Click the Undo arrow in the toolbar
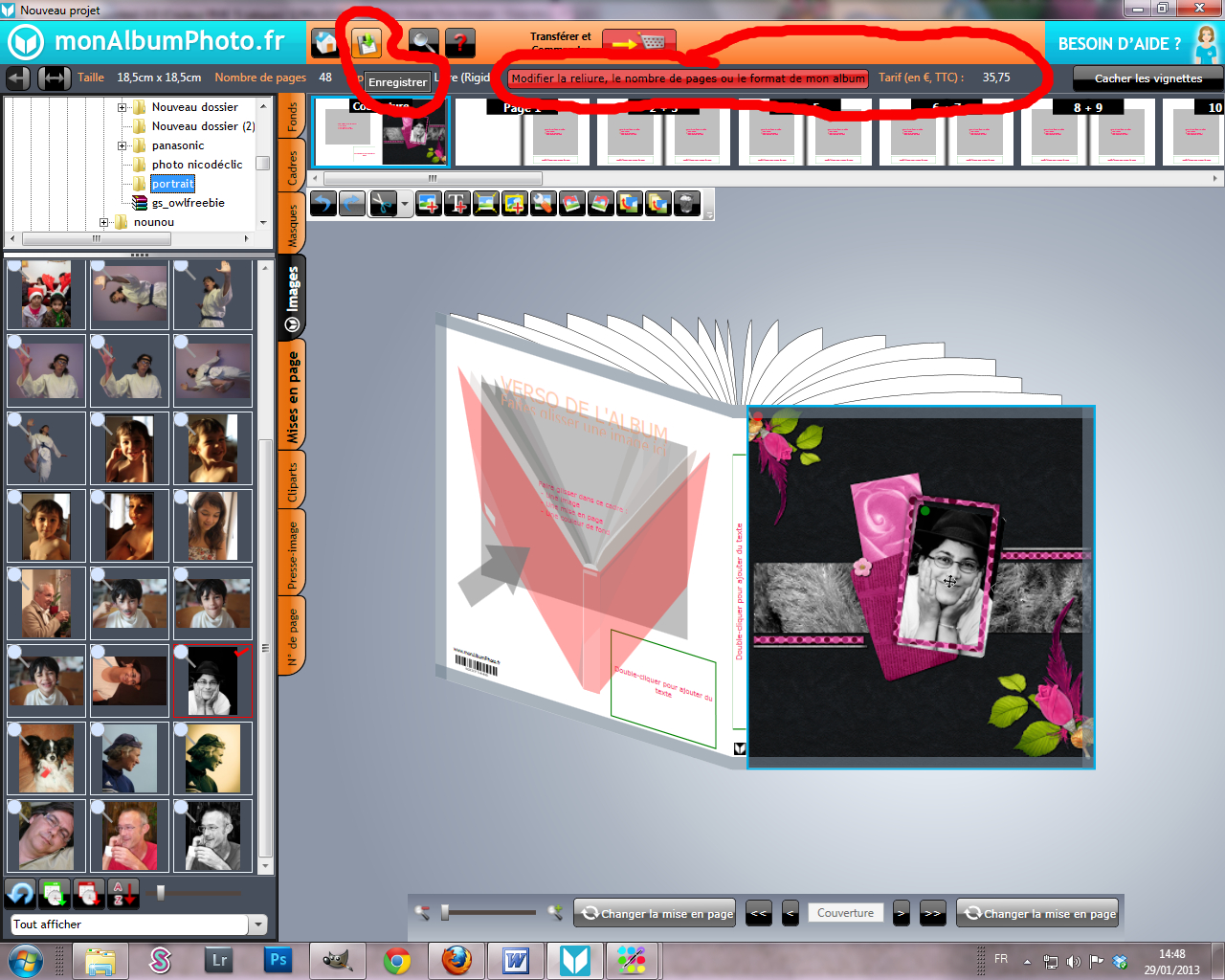This screenshot has width=1225, height=980. click(323, 203)
